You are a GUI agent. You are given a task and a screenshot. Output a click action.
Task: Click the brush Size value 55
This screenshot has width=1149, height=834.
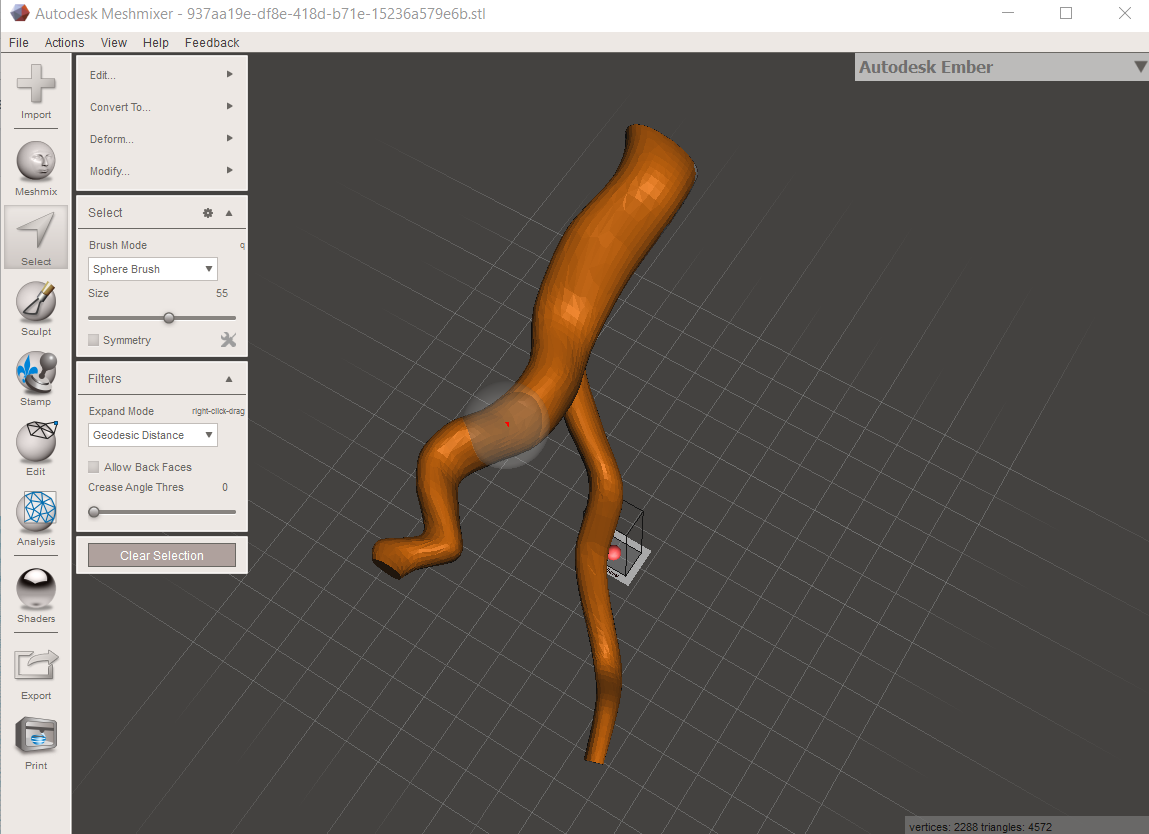pyautogui.click(x=222, y=293)
